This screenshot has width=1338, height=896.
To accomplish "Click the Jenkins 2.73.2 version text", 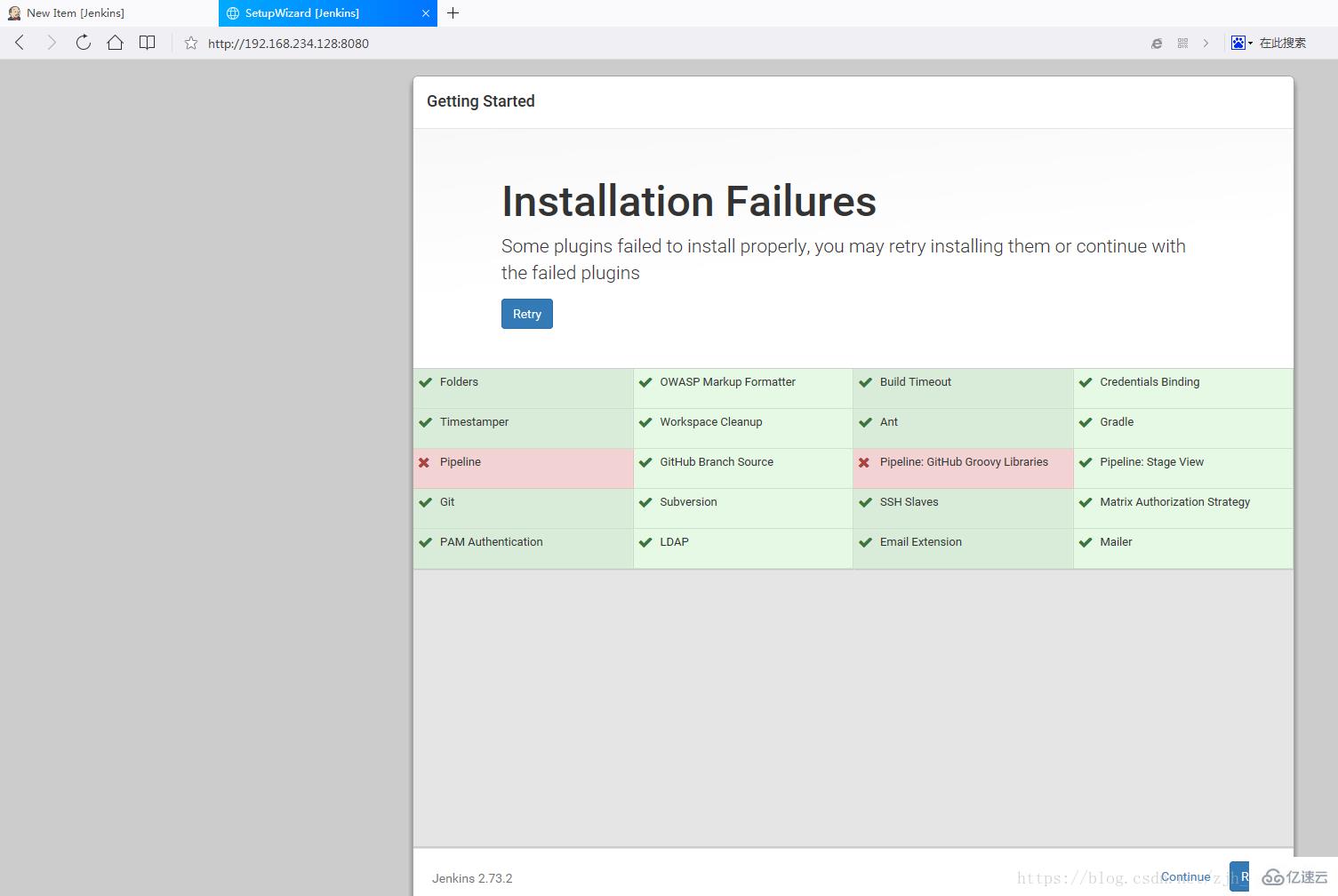I will click(472, 878).
